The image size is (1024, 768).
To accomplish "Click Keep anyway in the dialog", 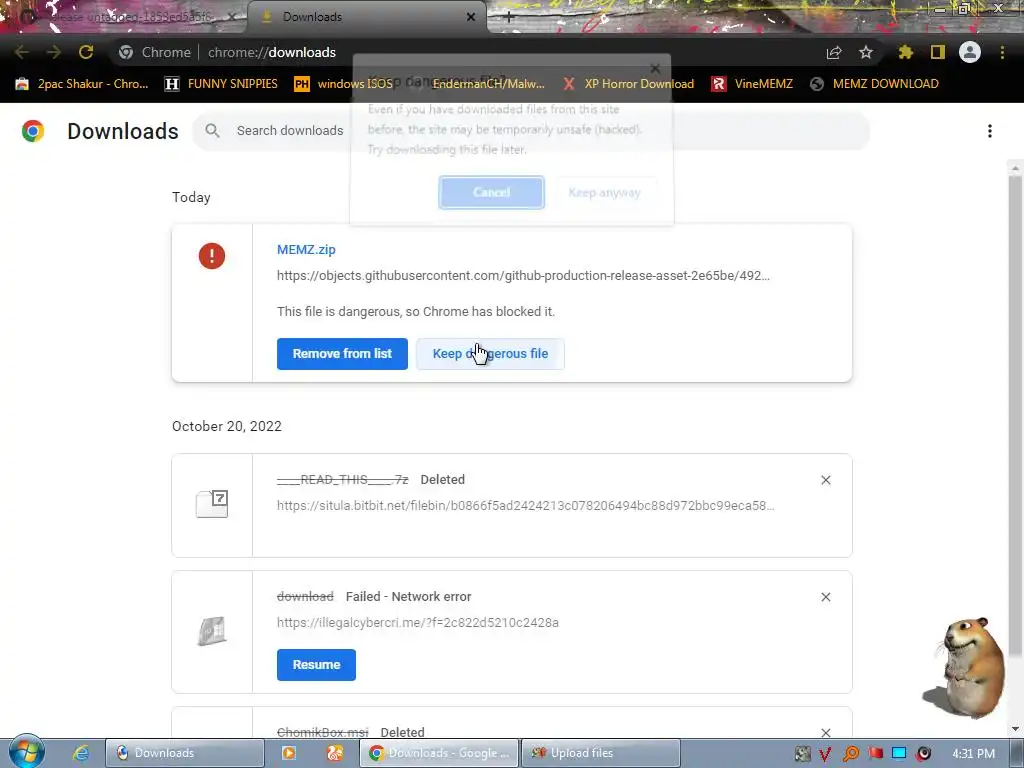I will pos(604,193).
